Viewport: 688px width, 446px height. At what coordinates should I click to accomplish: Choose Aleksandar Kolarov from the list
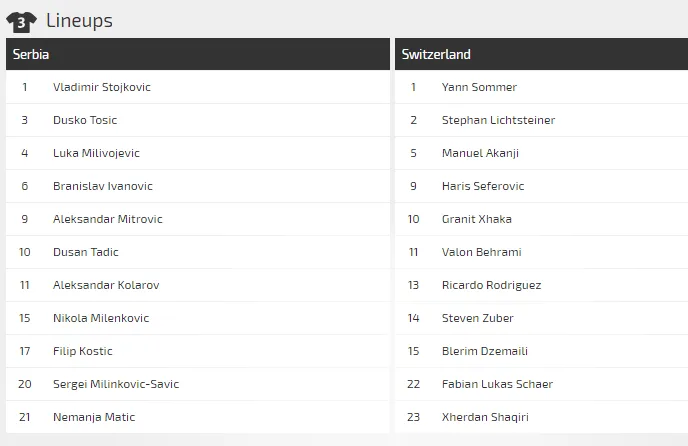[105, 285]
